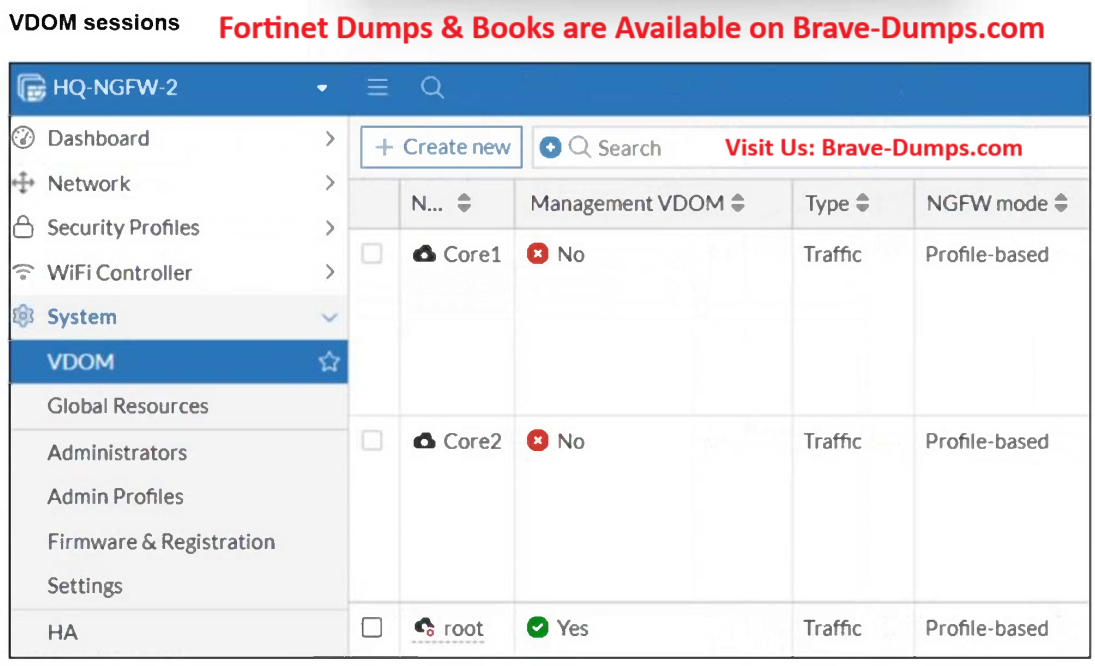This screenshot has height=666, width=1095.
Task: Expand the Dashboard menu section
Action: coord(329,139)
